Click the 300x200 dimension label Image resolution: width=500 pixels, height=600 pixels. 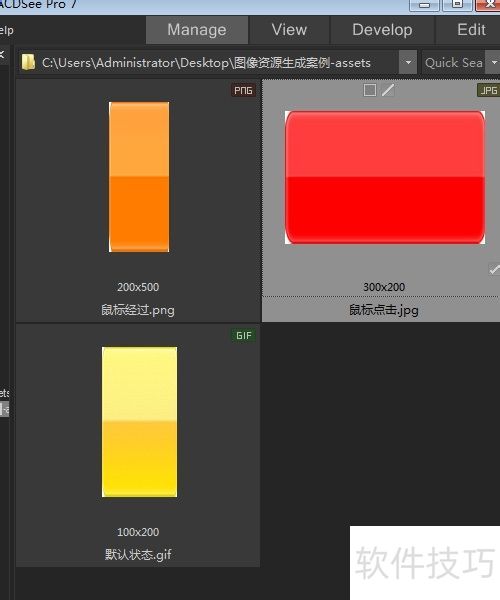point(384,287)
